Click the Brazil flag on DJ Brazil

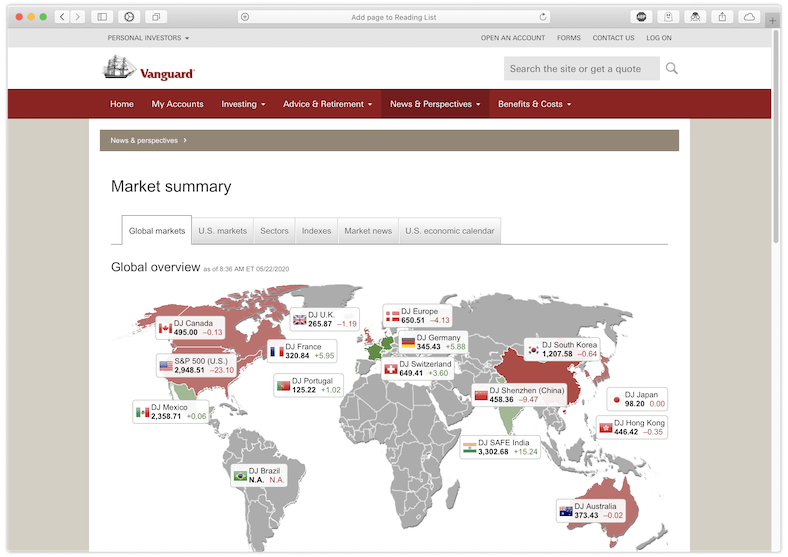pyautogui.click(x=240, y=476)
